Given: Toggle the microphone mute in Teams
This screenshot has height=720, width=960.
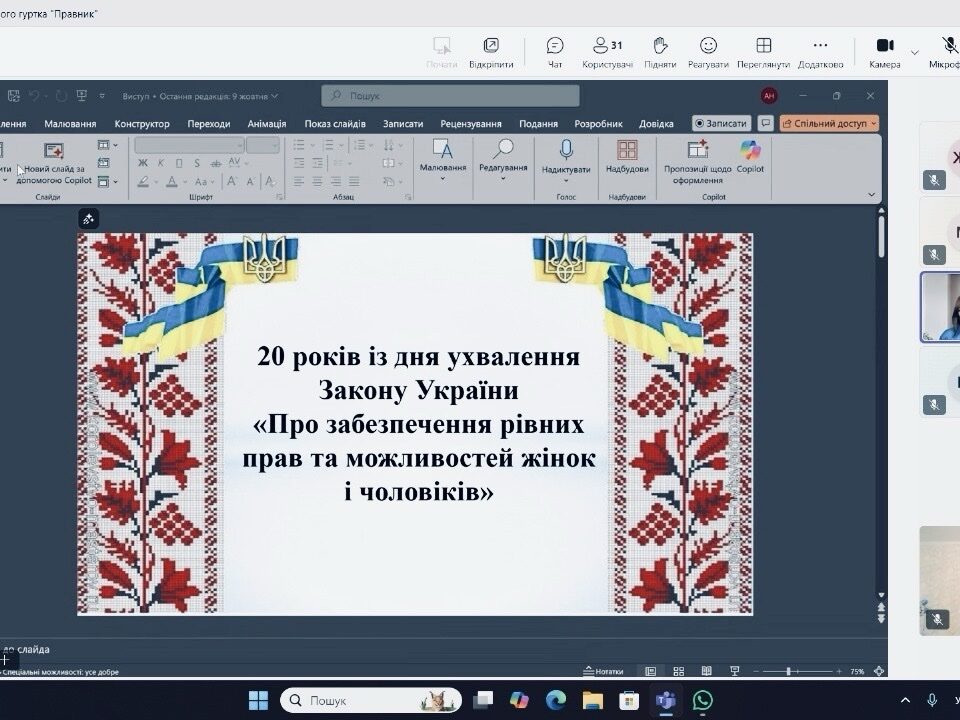Looking at the screenshot, I should 948,52.
